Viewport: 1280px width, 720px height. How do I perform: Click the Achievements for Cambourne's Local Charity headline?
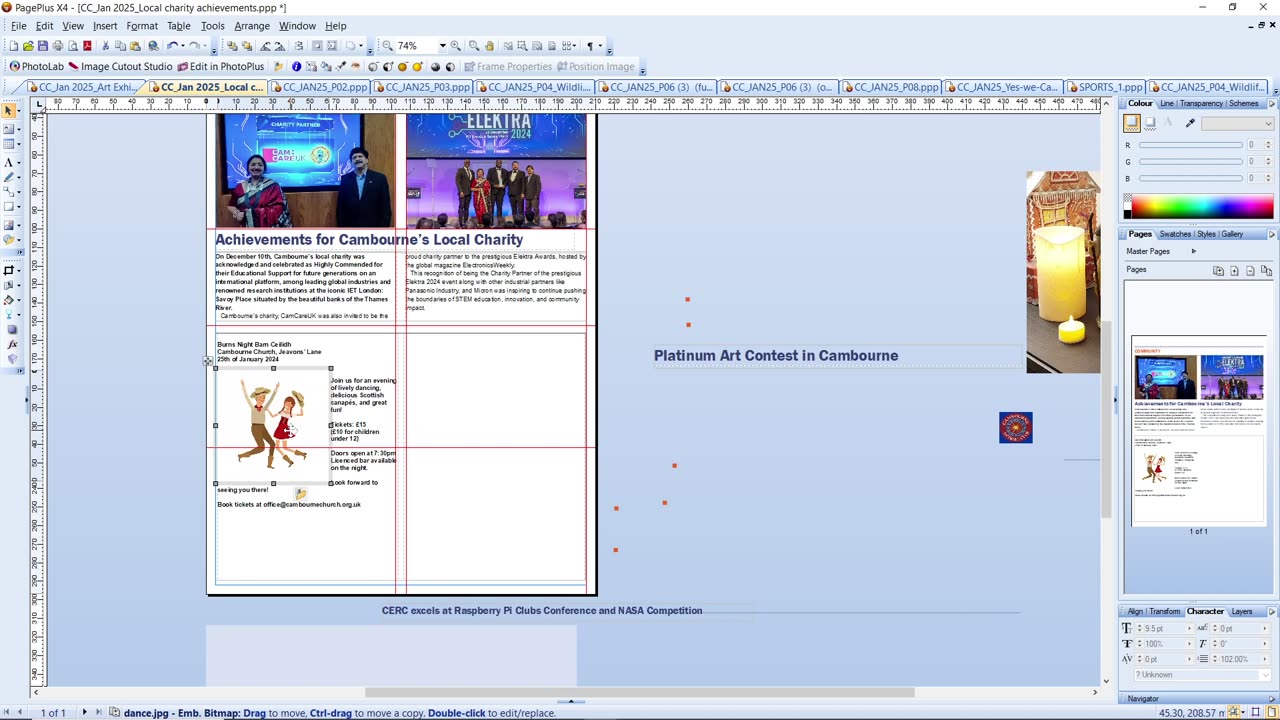click(369, 240)
